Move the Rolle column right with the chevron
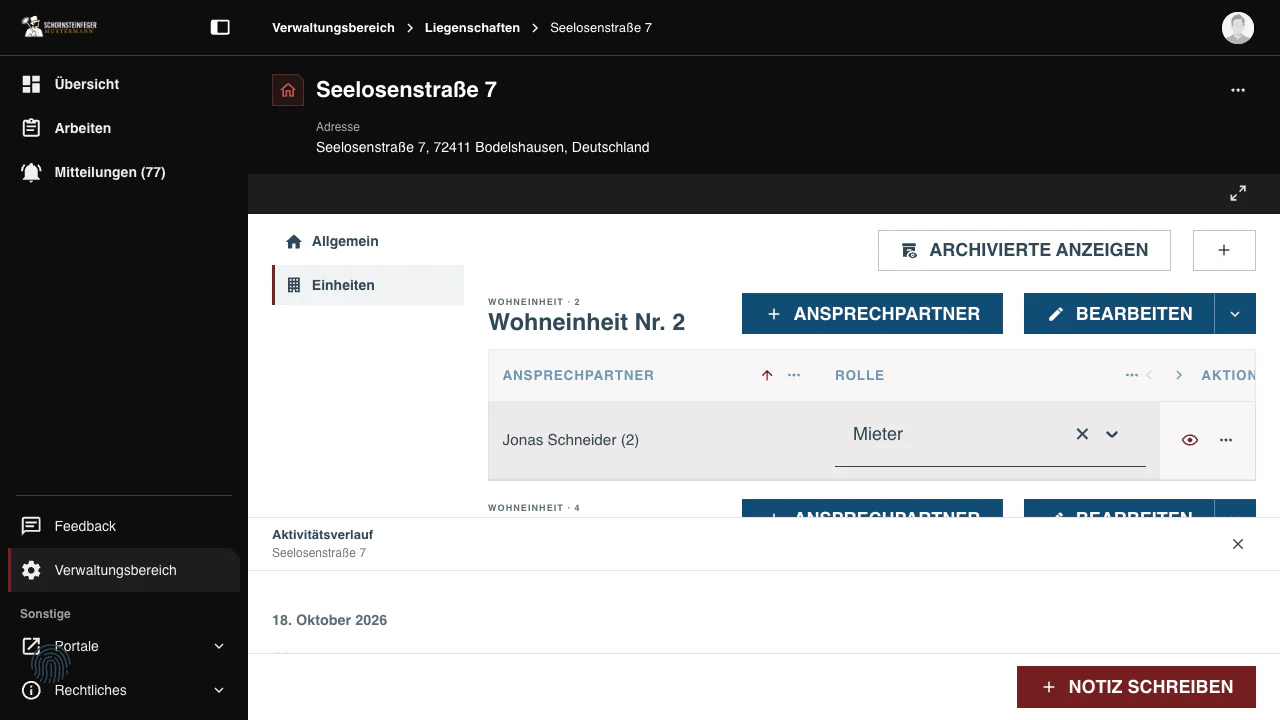 click(x=1179, y=375)
